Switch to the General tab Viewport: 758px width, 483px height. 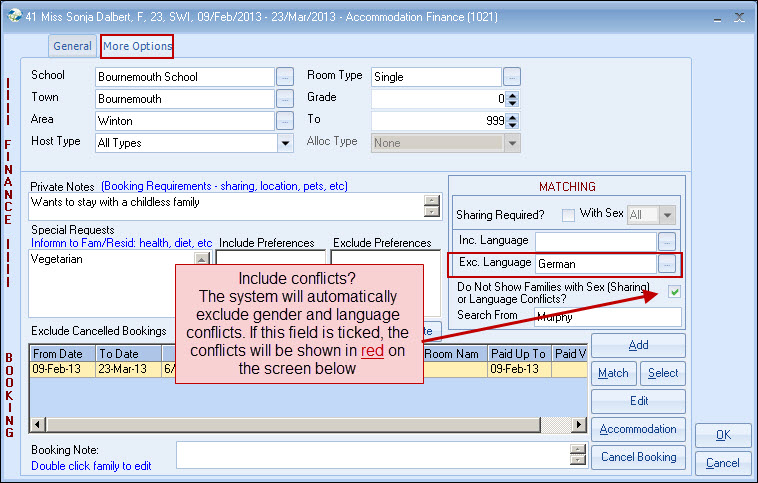coord(73,46)
